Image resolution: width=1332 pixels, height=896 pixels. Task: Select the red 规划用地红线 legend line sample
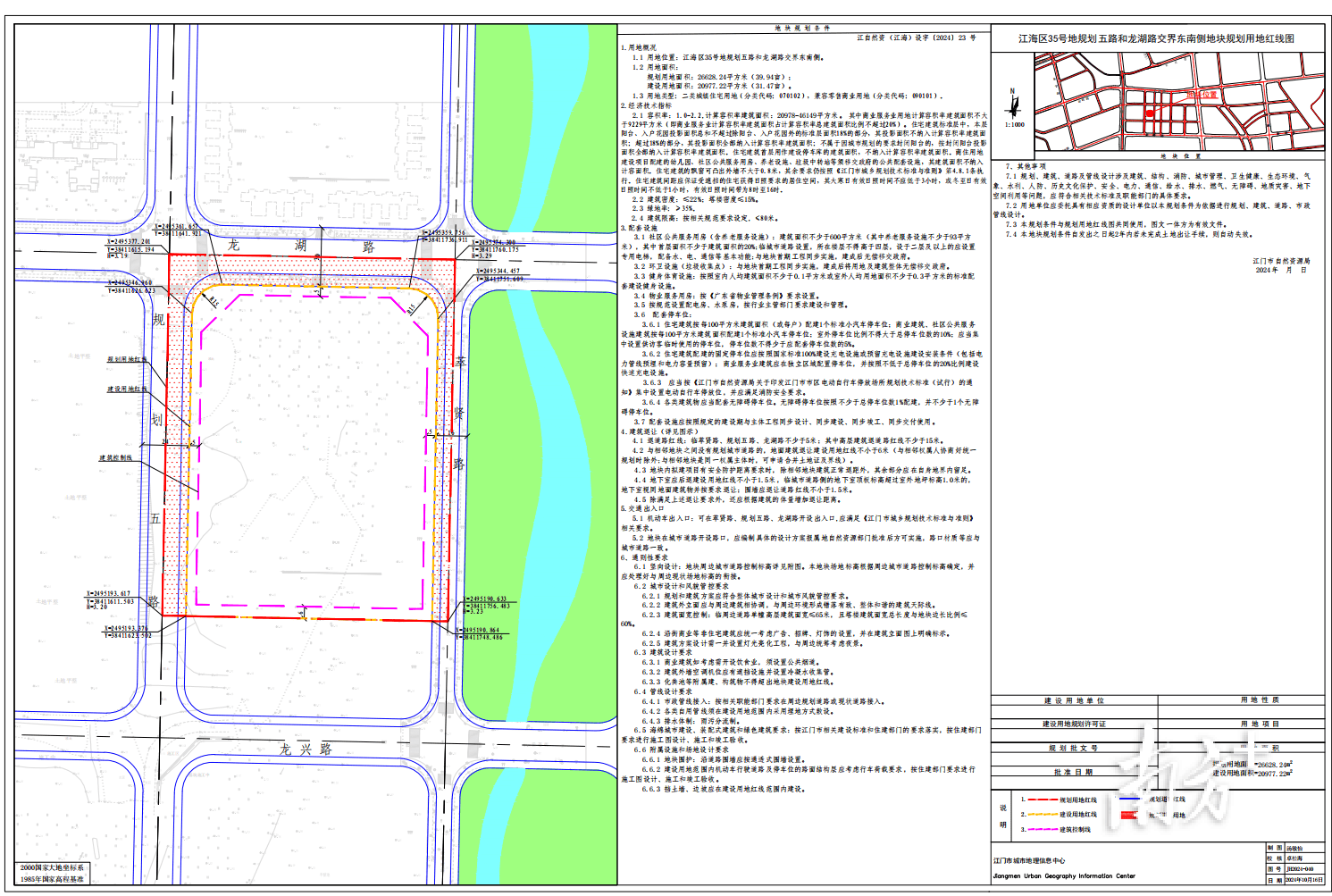coord(1043,800)
